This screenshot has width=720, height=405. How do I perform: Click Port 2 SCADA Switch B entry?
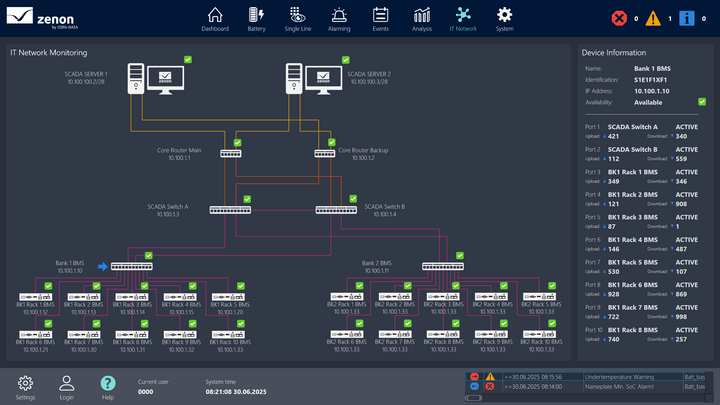tap(642, 154)
